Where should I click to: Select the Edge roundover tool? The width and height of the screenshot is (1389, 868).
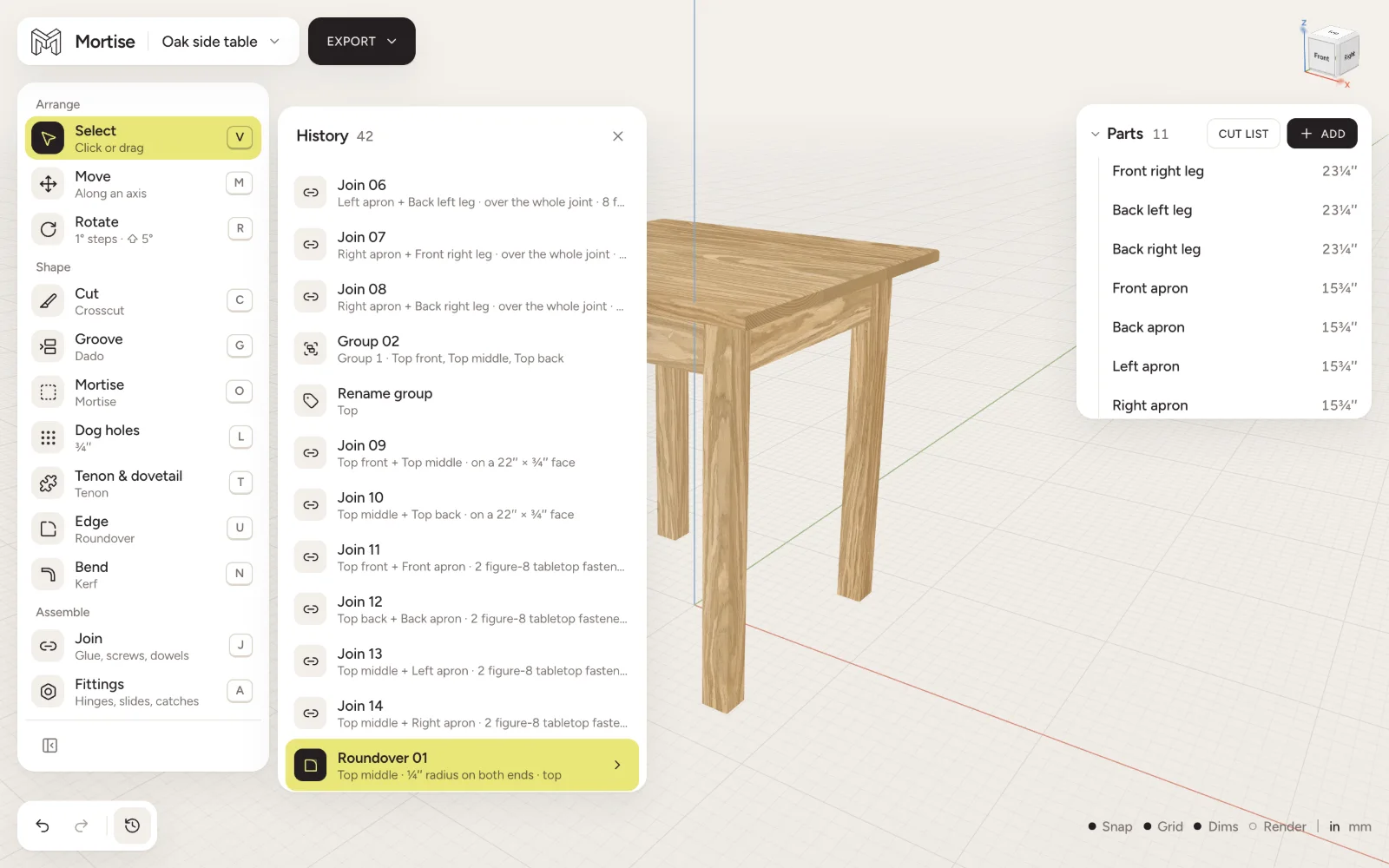point(143,529)
